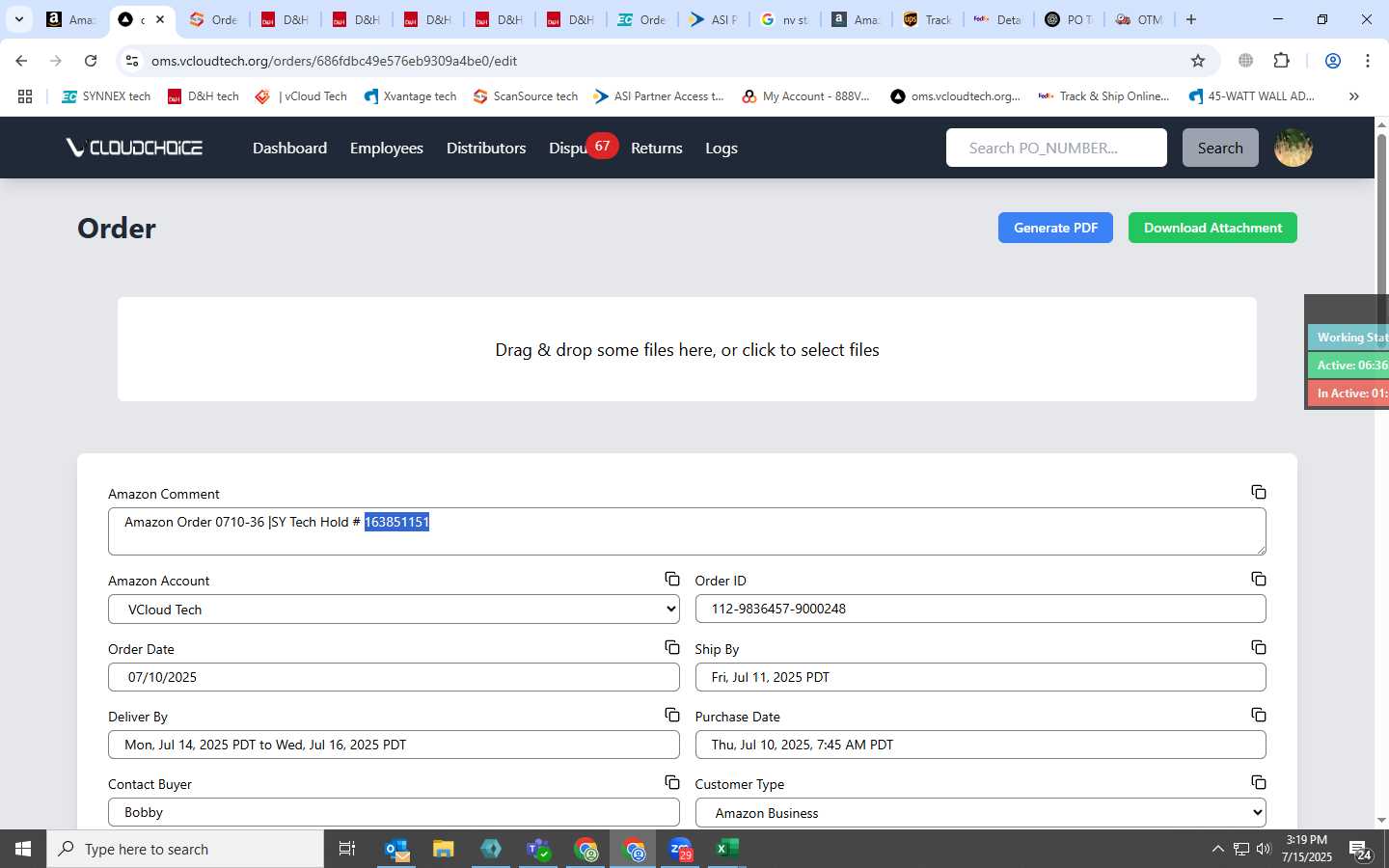Click the Download Attachment button
1389x868 pixels.
[1212, 228]
